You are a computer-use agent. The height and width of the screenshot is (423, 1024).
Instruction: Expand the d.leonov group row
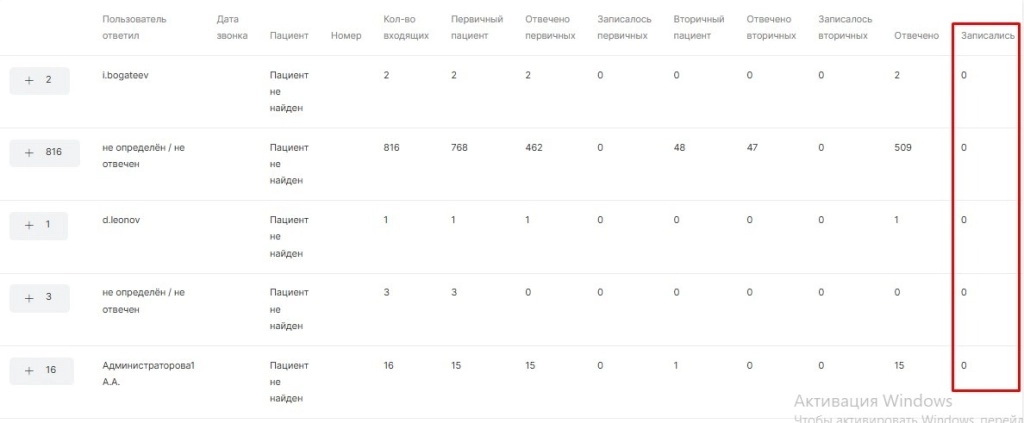click(x=39, y=225)
